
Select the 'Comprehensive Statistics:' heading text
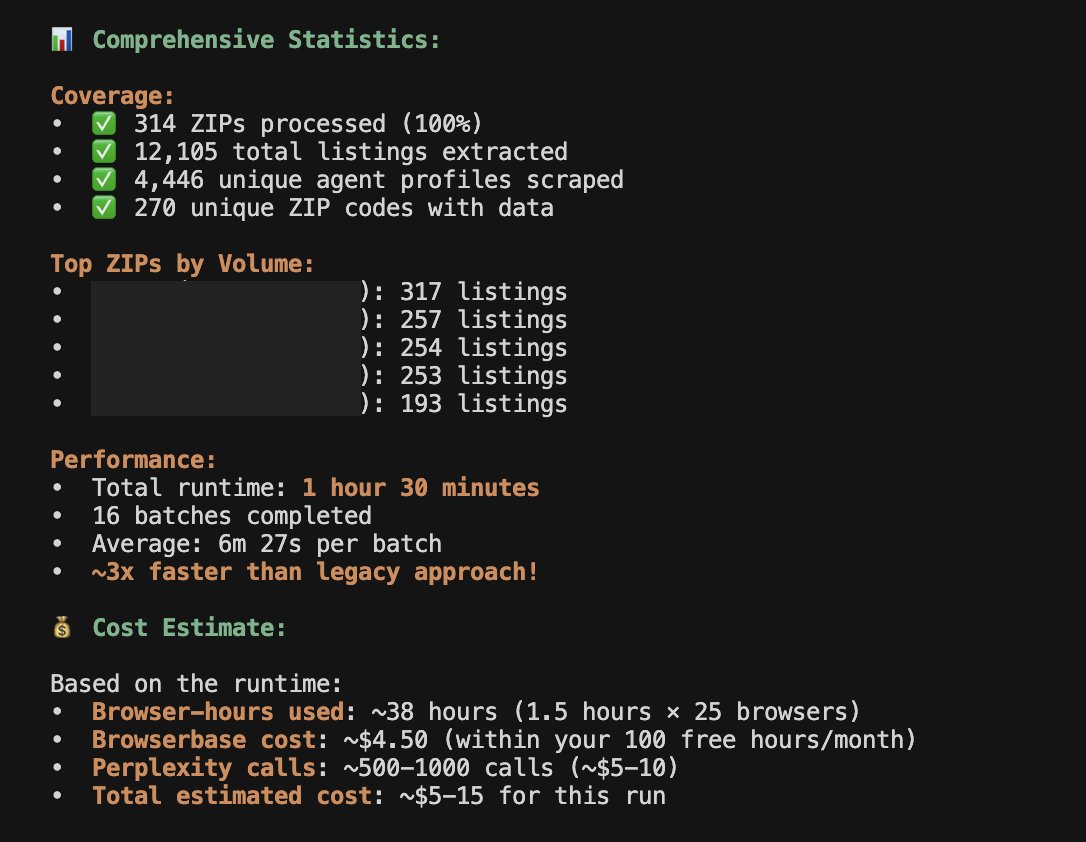(266, 39)
